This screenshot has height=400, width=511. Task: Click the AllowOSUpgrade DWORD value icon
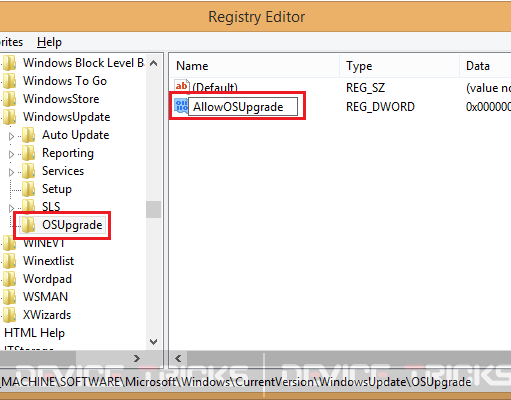[x=181, y=106]
